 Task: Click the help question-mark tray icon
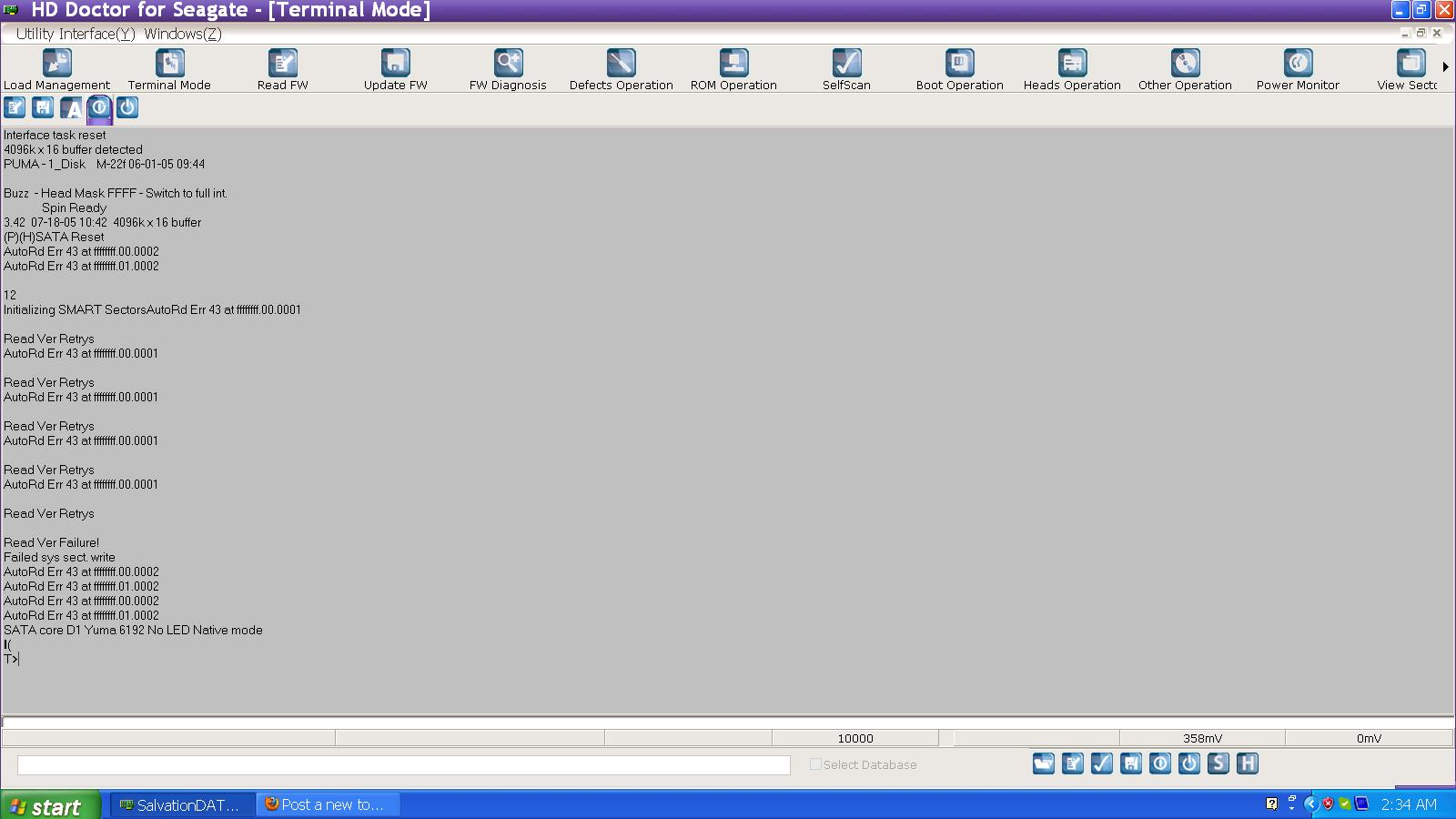tap(1271, 804)
